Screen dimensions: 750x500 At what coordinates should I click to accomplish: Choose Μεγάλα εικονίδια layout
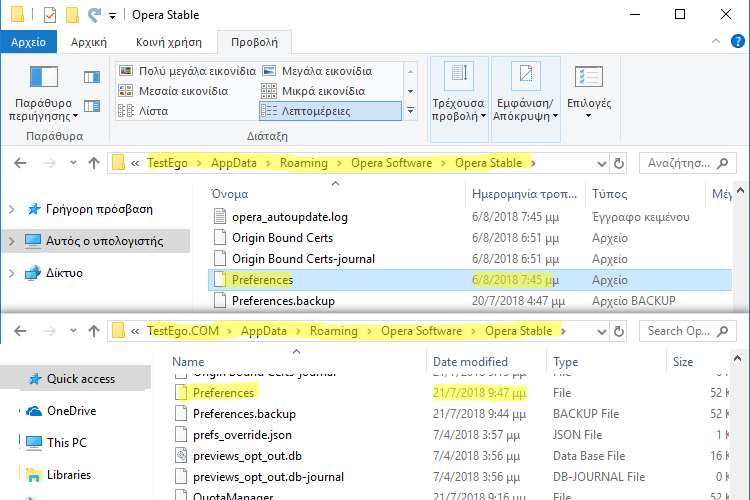tap(318, 71)
